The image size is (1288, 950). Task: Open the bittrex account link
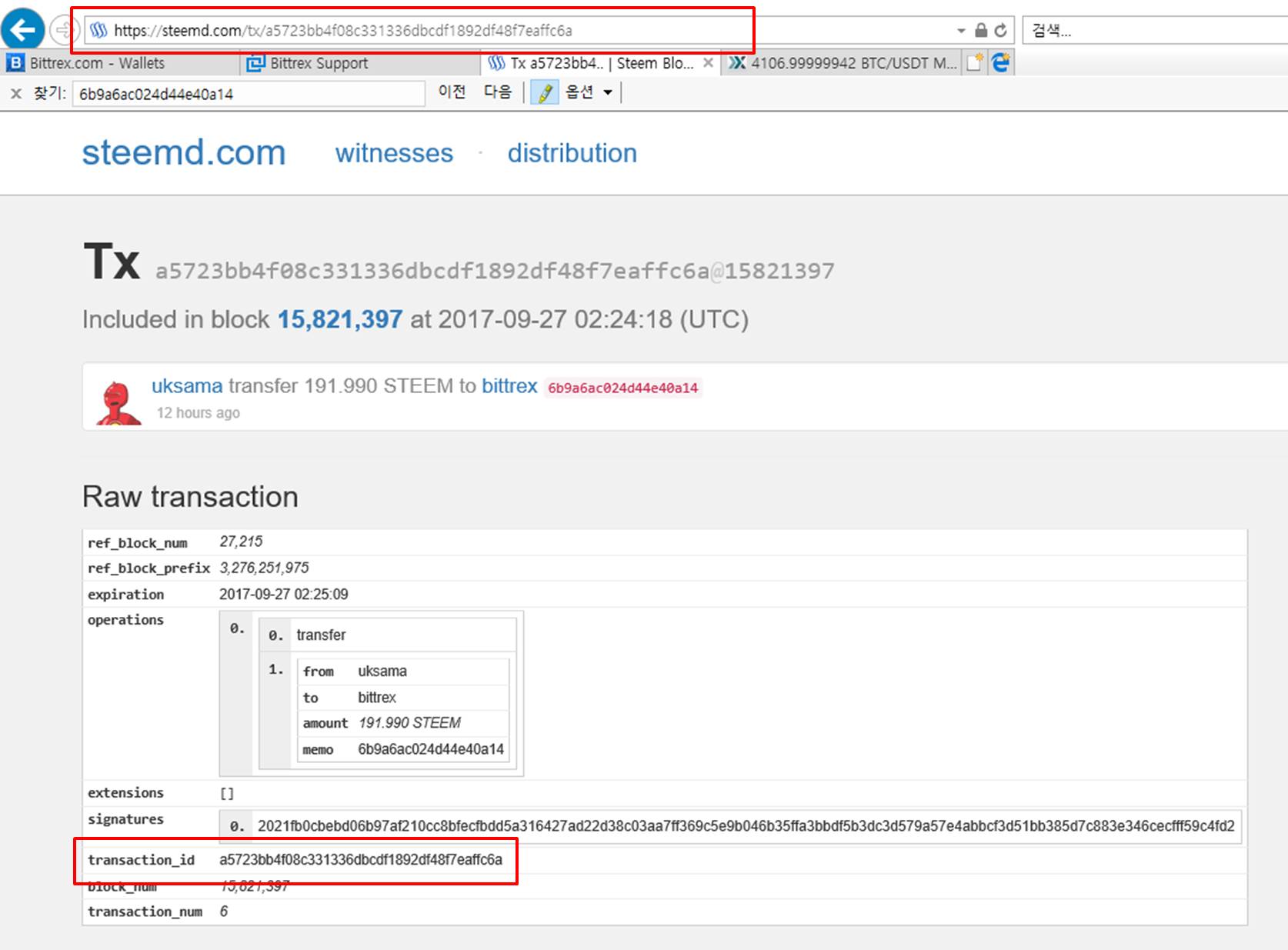(509, 386)
